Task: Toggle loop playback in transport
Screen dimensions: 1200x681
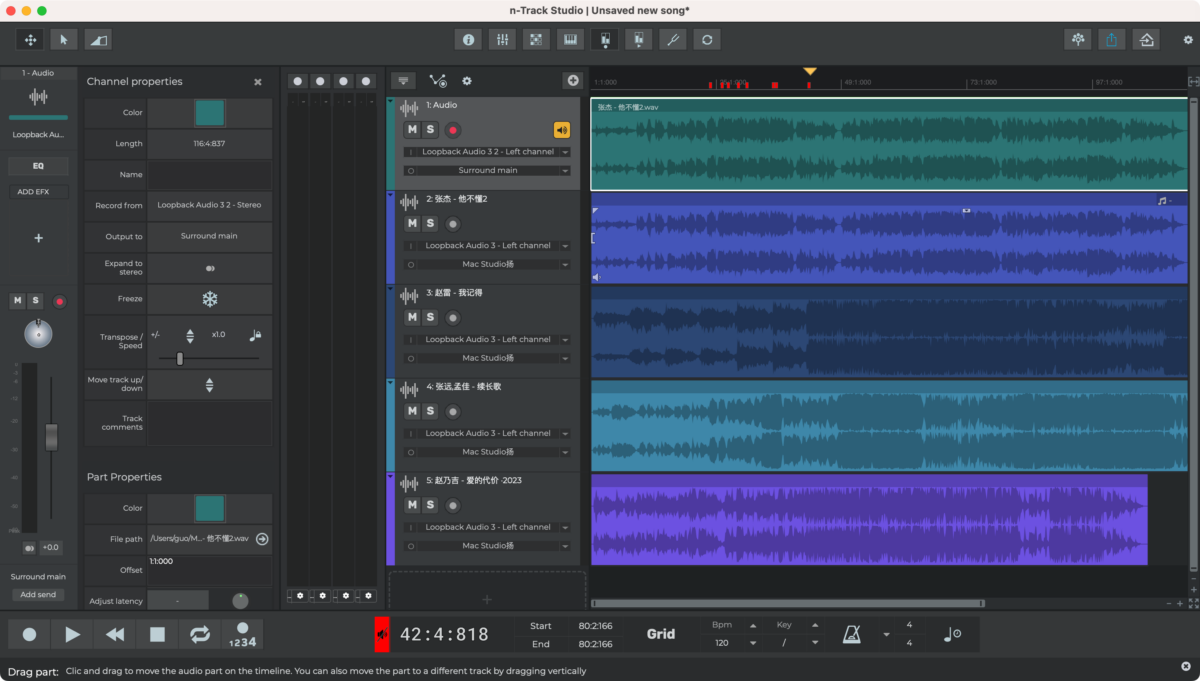Action: [200, 634]
